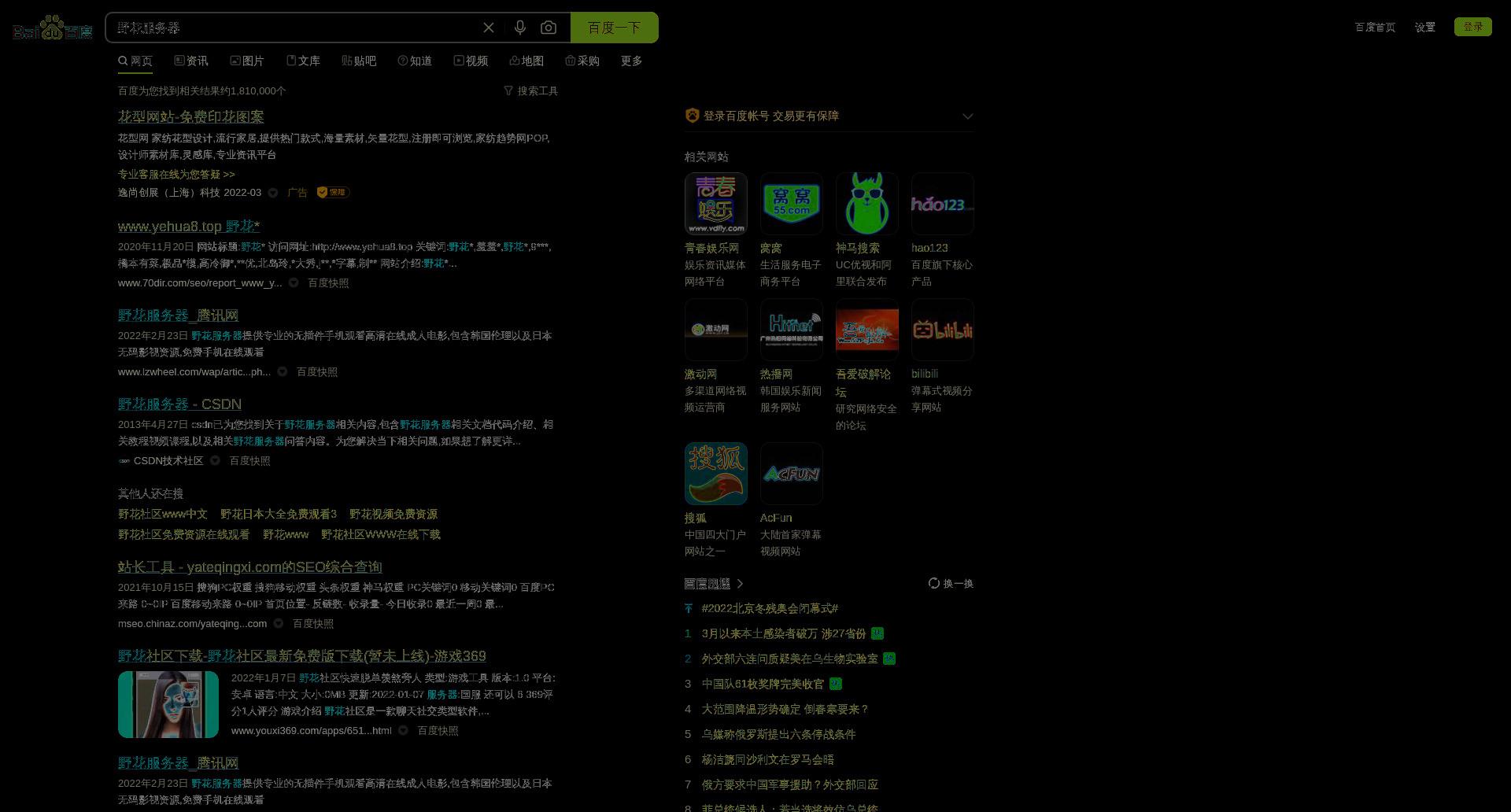Switch to the 采购 tab
Viewport: 1511px width, 812px height.
click(x=582, y=61)
